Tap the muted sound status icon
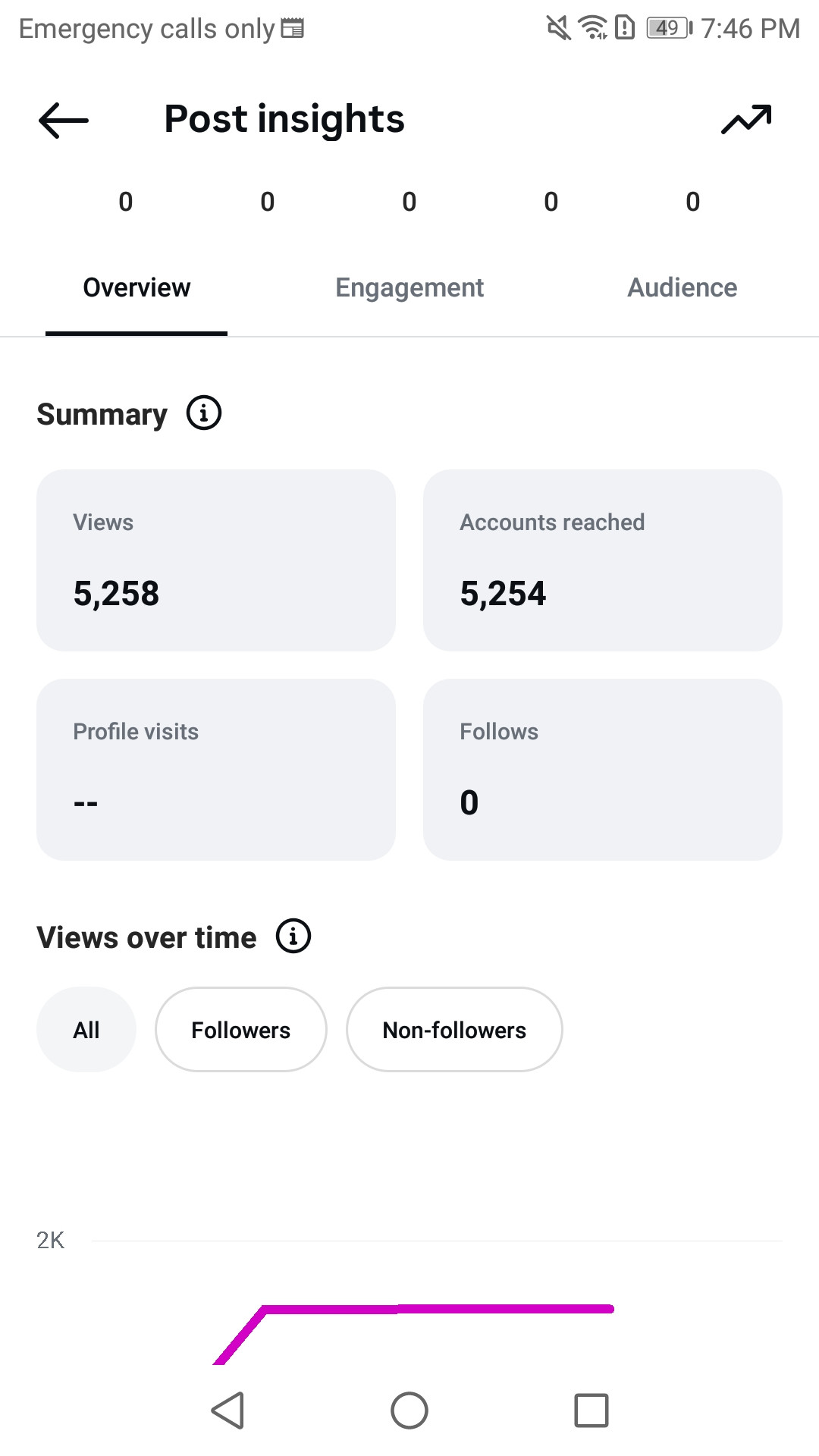Image resolution: width=819 pixels, height=1456 pixels. click(558, 28)
